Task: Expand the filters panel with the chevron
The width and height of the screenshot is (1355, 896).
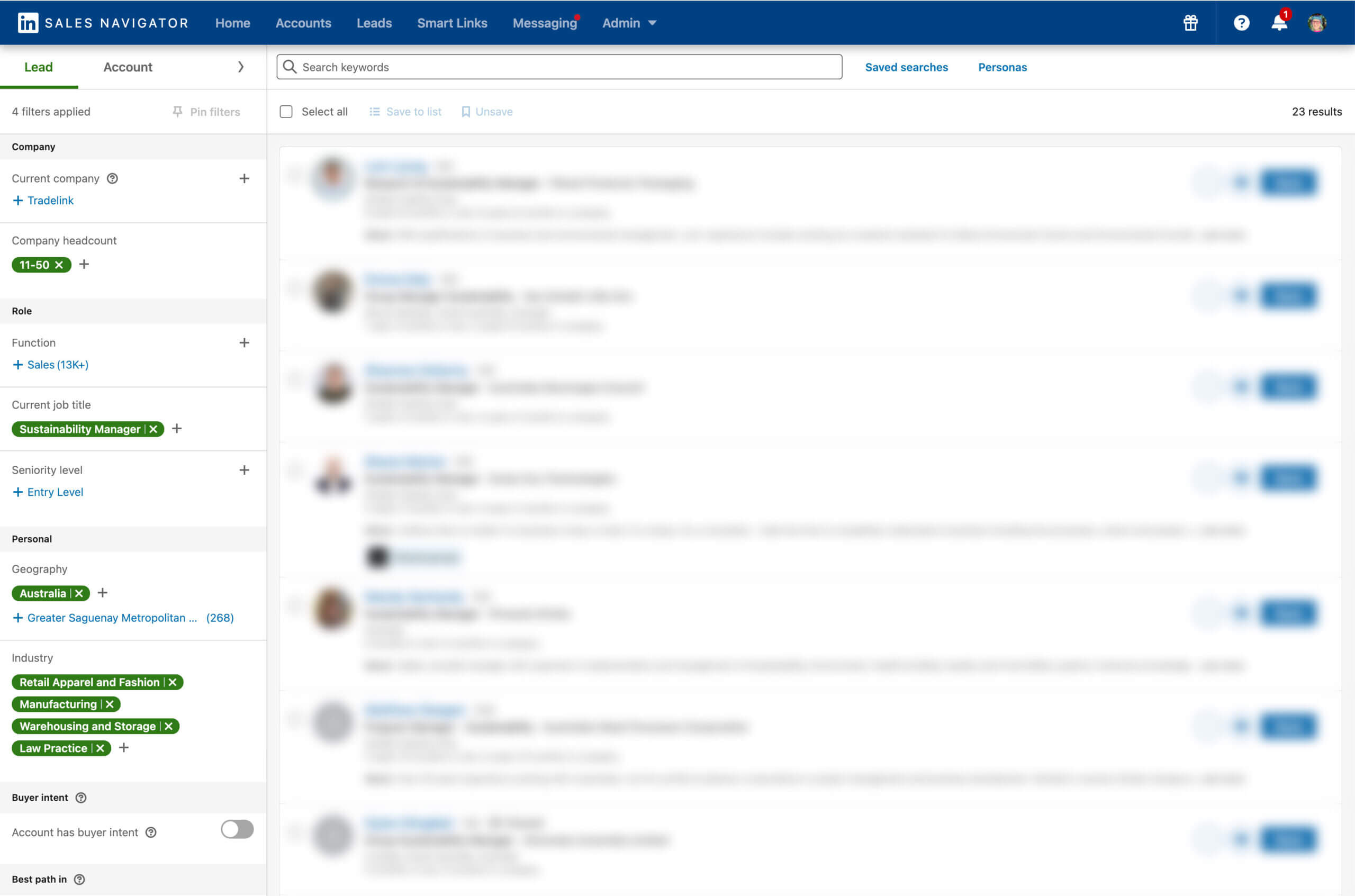Action: tap(241, 67)
